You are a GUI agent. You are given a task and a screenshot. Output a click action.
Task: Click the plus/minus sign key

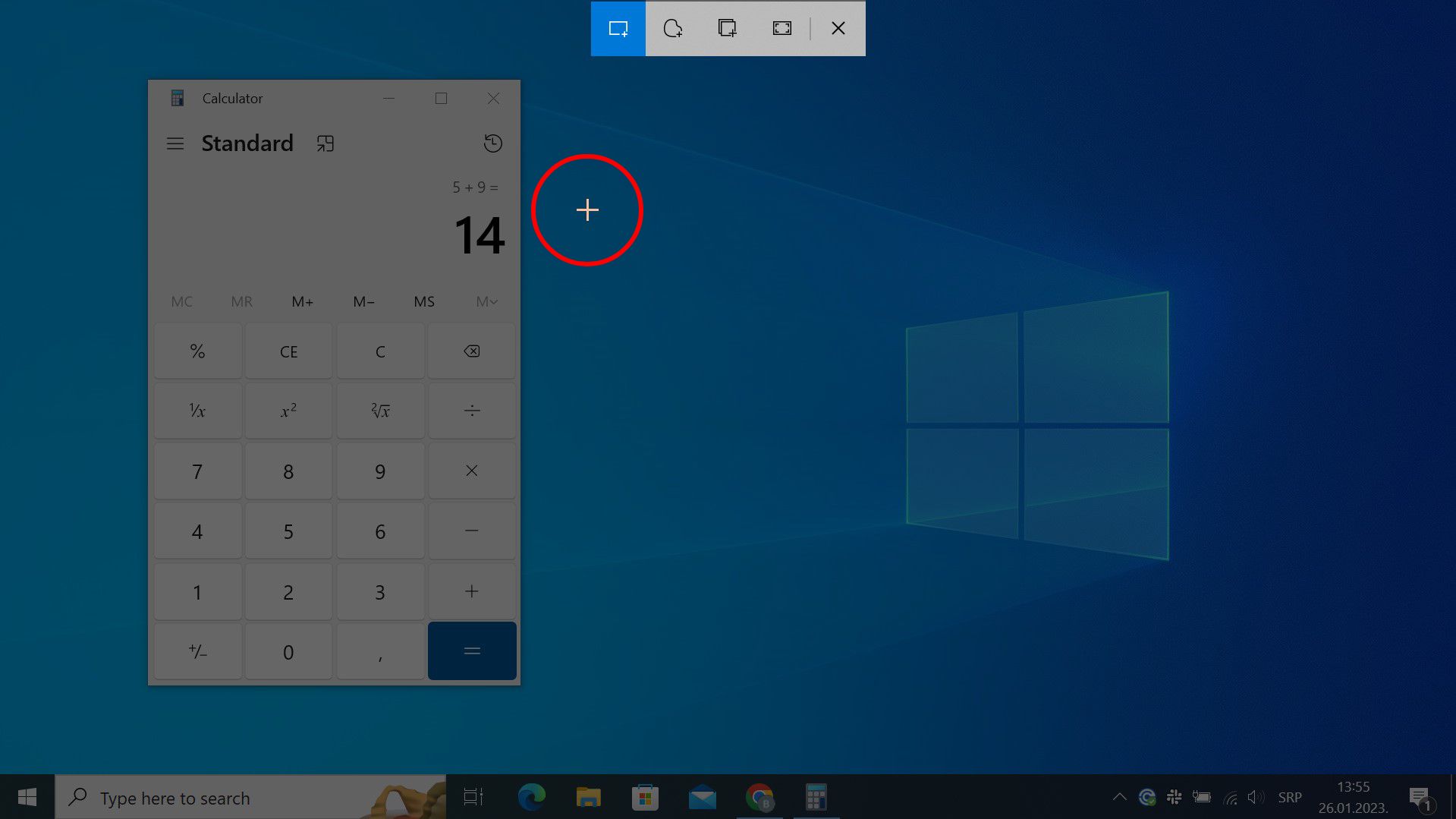tap(197, 651)
